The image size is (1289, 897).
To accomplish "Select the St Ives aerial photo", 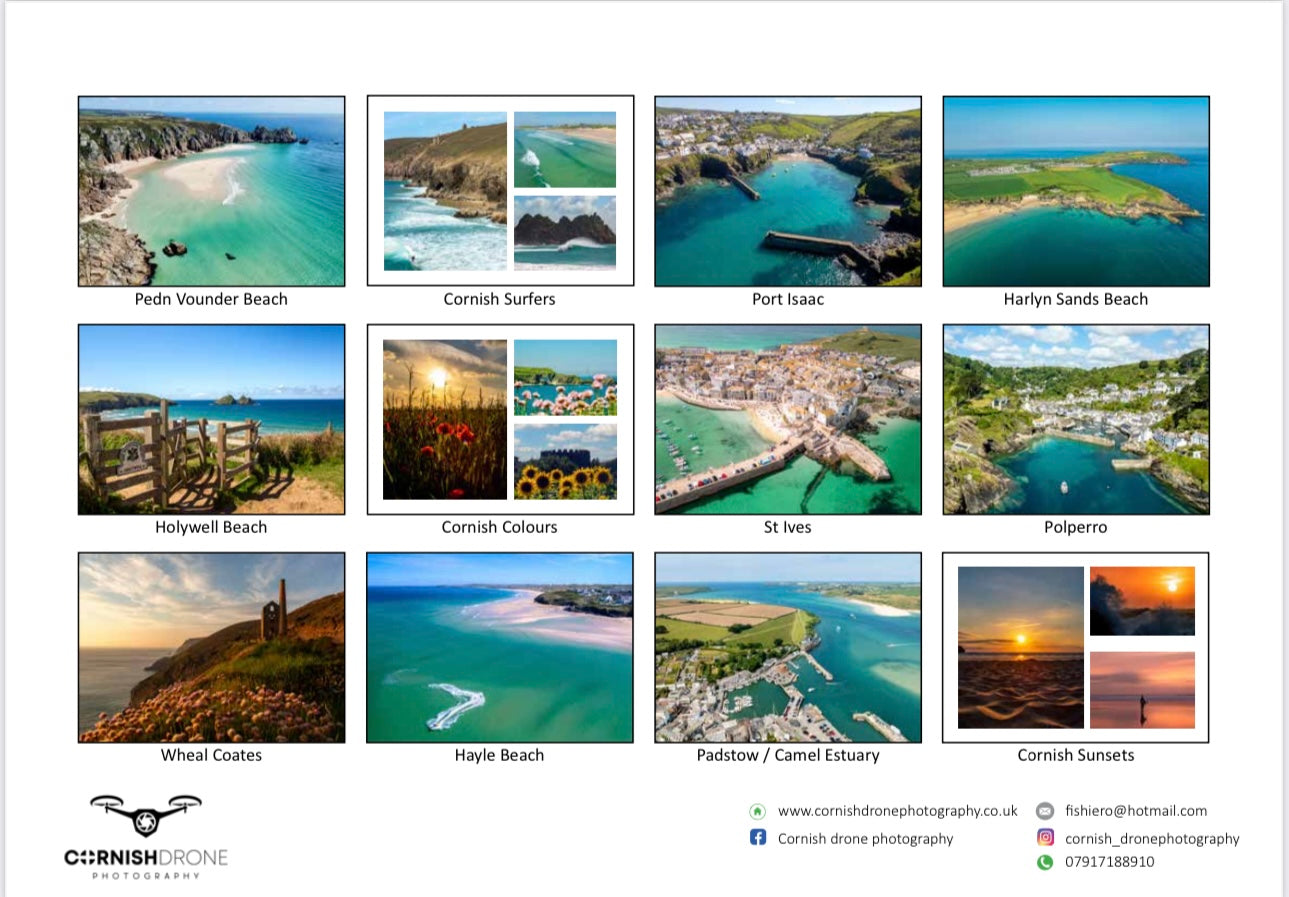I will click(x=788, y=419).
